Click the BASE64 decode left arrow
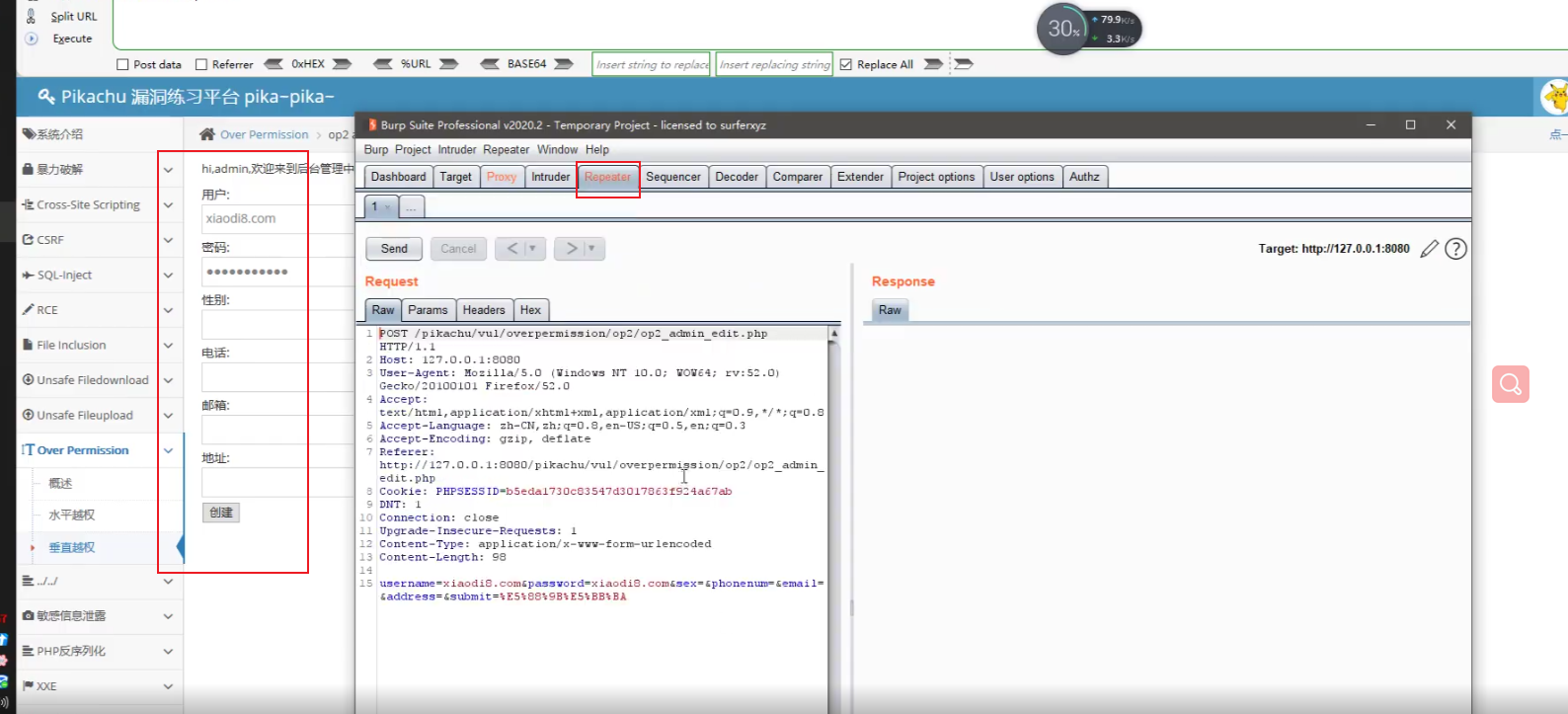The height and width of the screenshot is (714, 1568). [x=490, y=64]
